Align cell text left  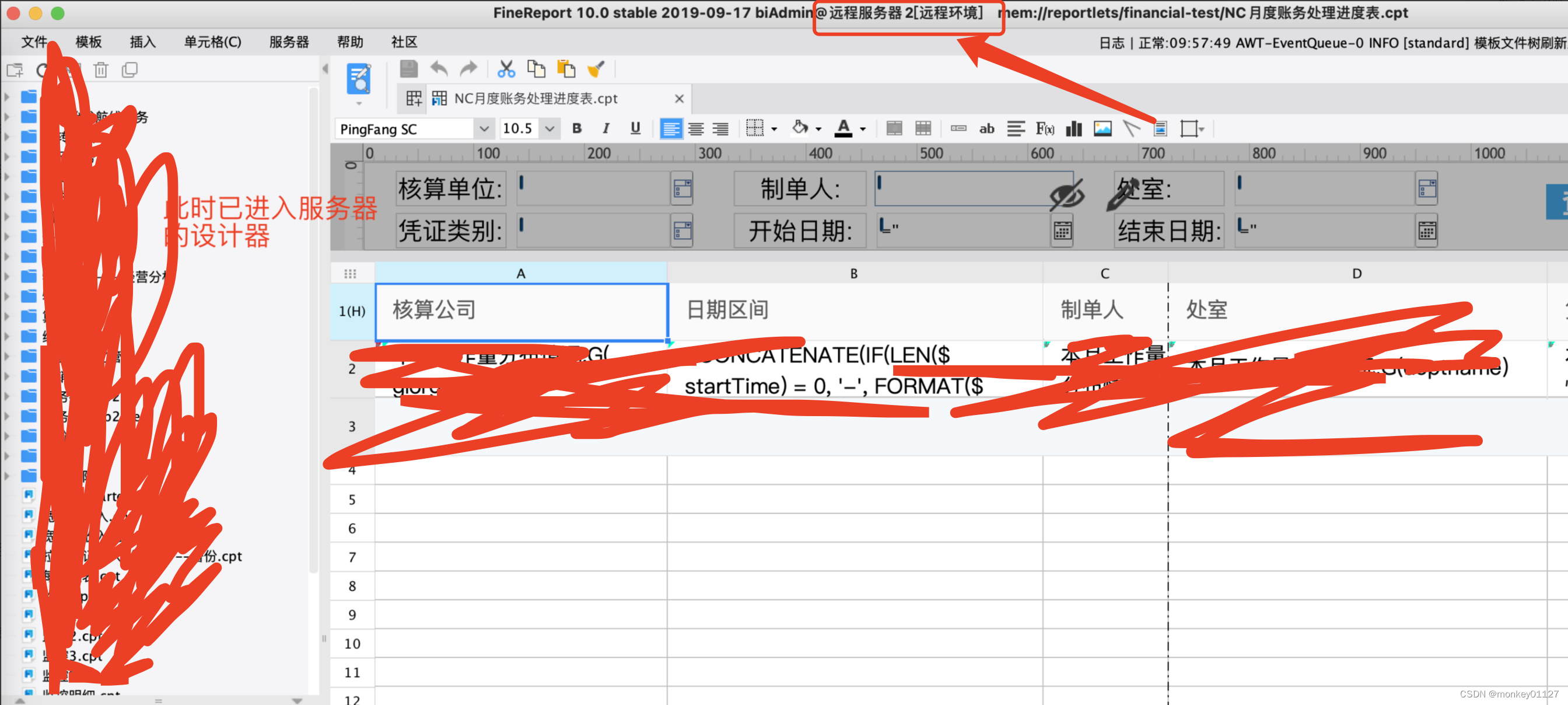coord(671,128)
